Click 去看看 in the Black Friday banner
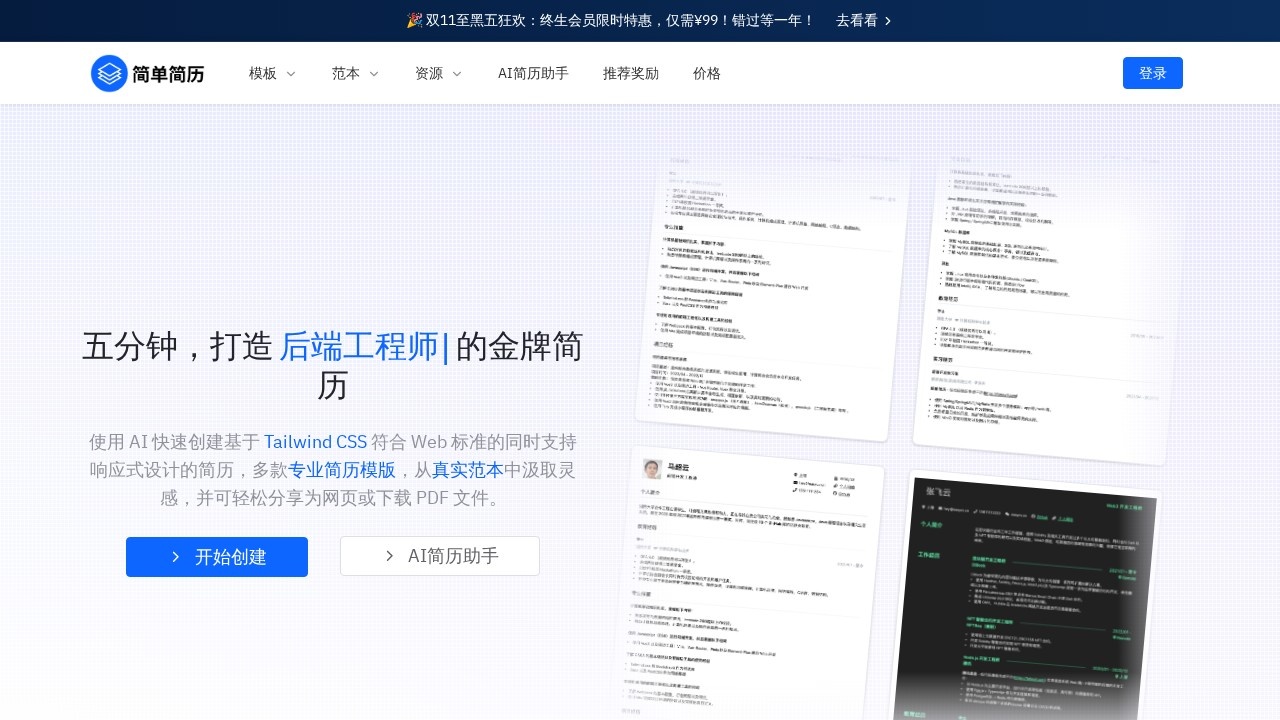This screenshot has height=720, width=1280. pos(857,21)
